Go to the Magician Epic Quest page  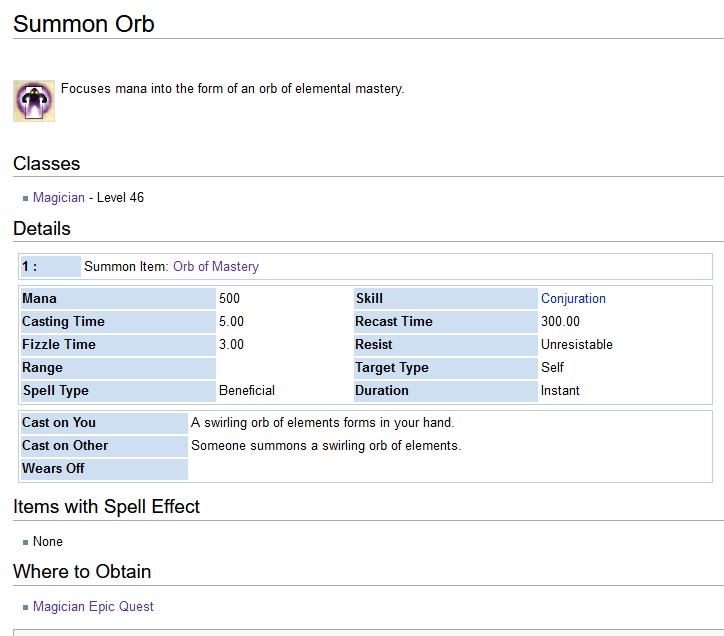[93, 607]
